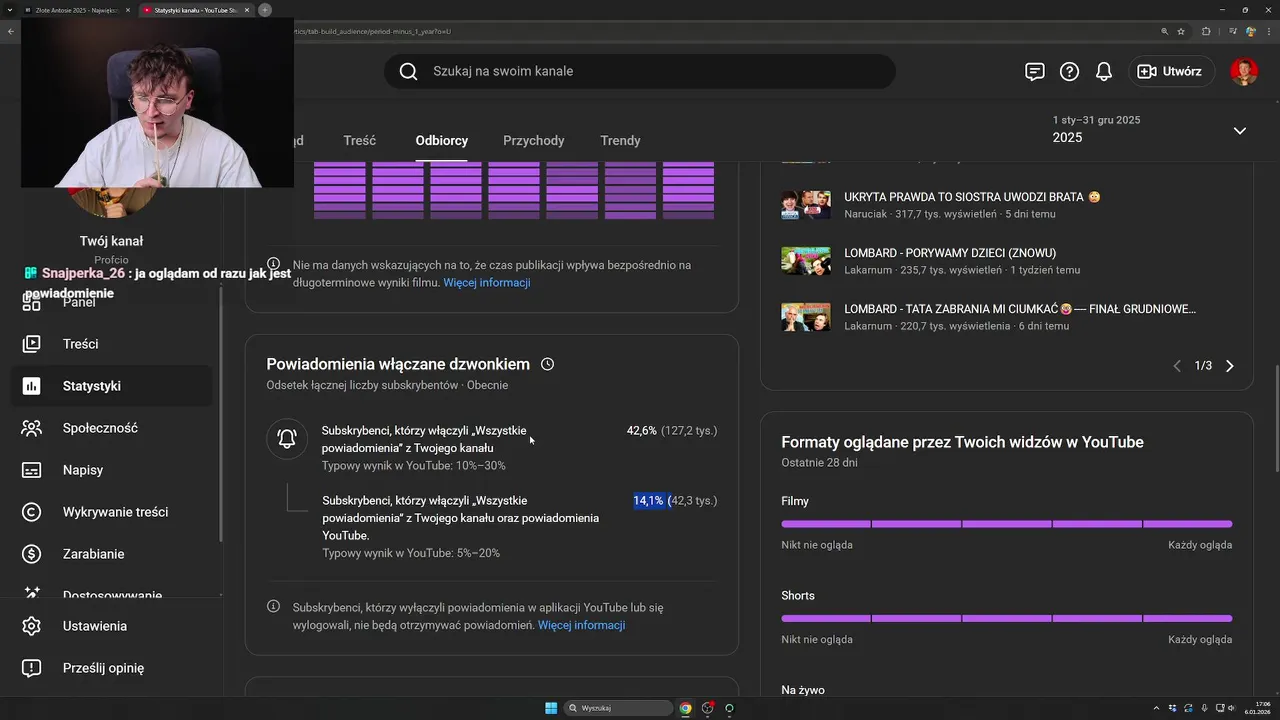The height and width of the screenshot is (720, 1280).
Task: Open the comments/messages icon in header
Action: [x=1035, y=71]
